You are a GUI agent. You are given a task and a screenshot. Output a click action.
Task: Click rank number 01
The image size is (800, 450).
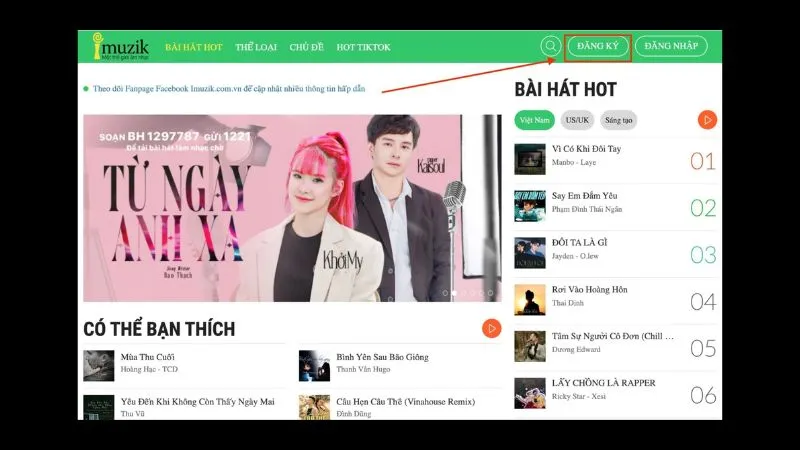[703, 161]
